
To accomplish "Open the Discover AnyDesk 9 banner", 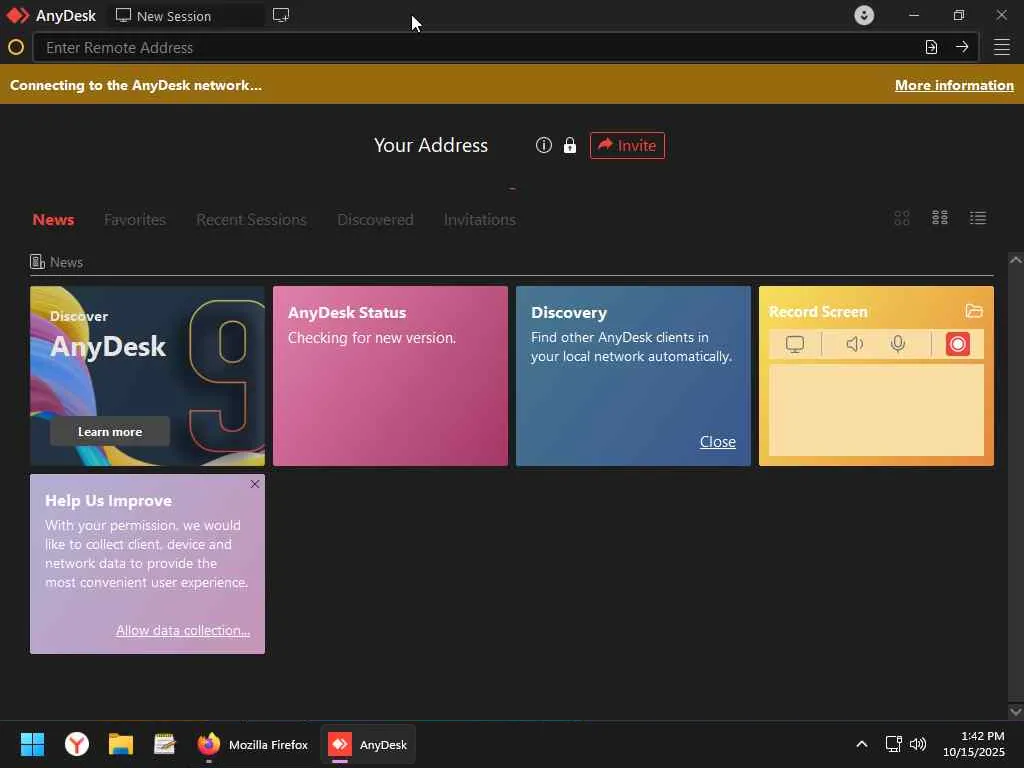I will [x=147, y=376].
